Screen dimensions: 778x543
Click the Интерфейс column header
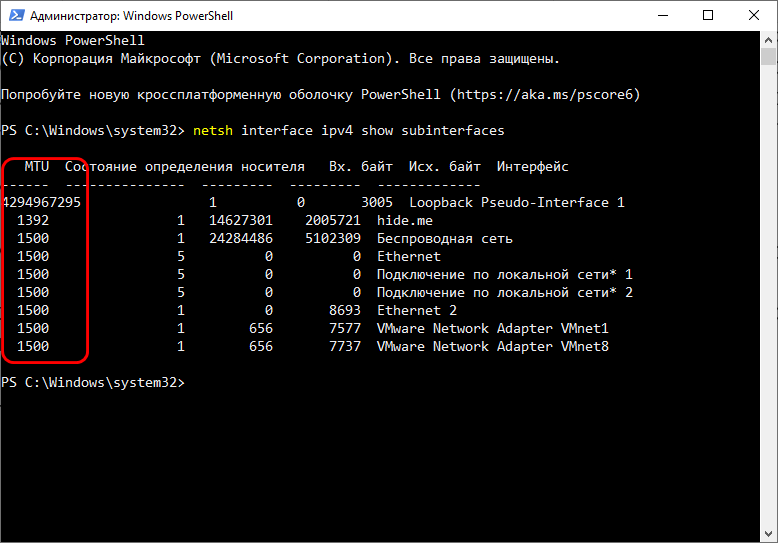532,167
